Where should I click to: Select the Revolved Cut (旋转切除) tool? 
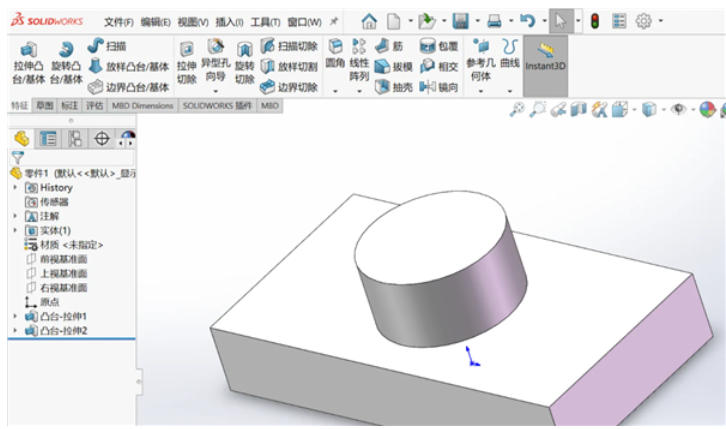[x=244, y=61]
